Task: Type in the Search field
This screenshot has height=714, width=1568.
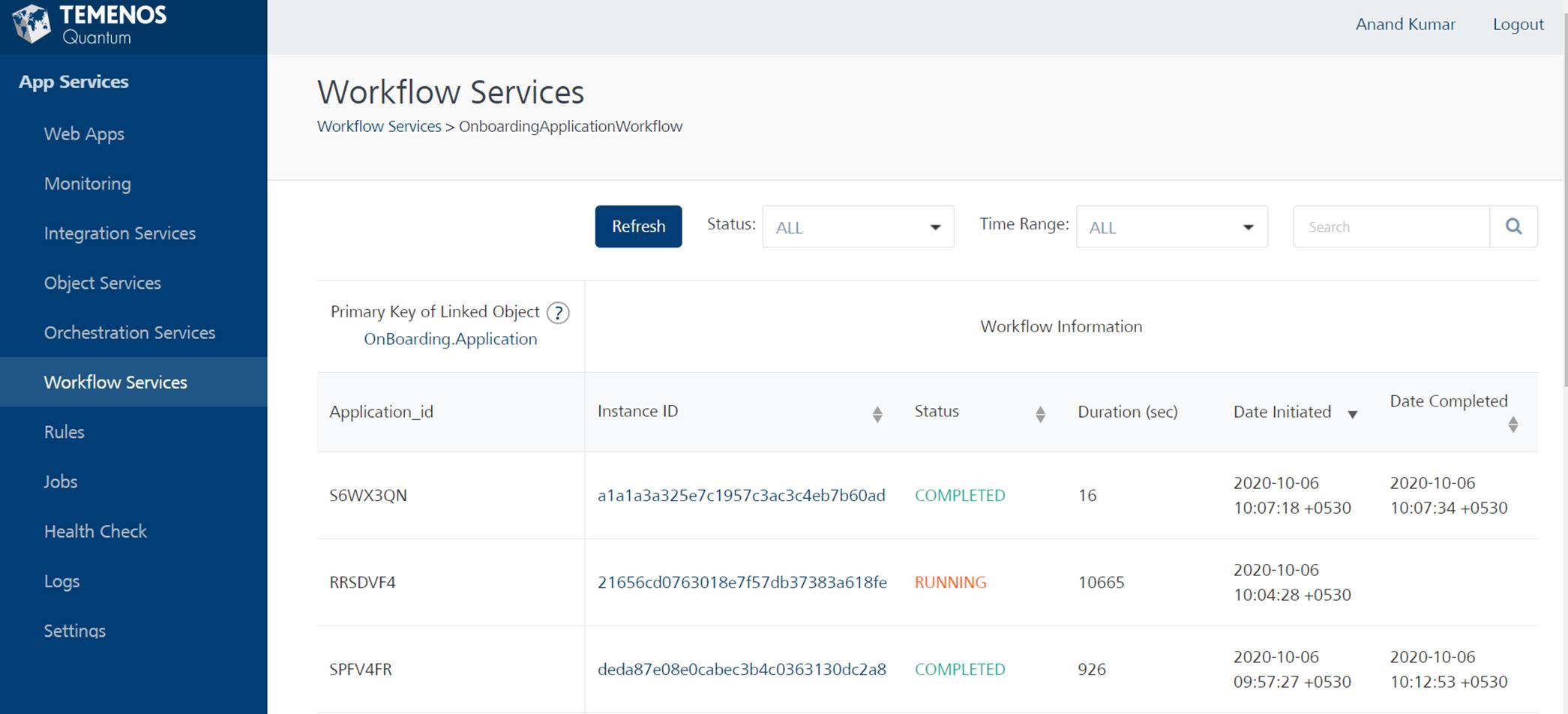Action: coord(1391,226)
